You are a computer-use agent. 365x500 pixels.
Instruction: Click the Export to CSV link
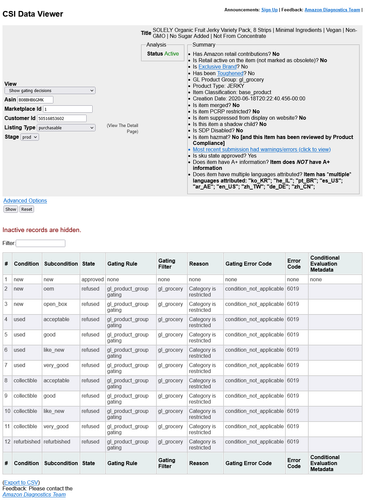click(21, 482)
